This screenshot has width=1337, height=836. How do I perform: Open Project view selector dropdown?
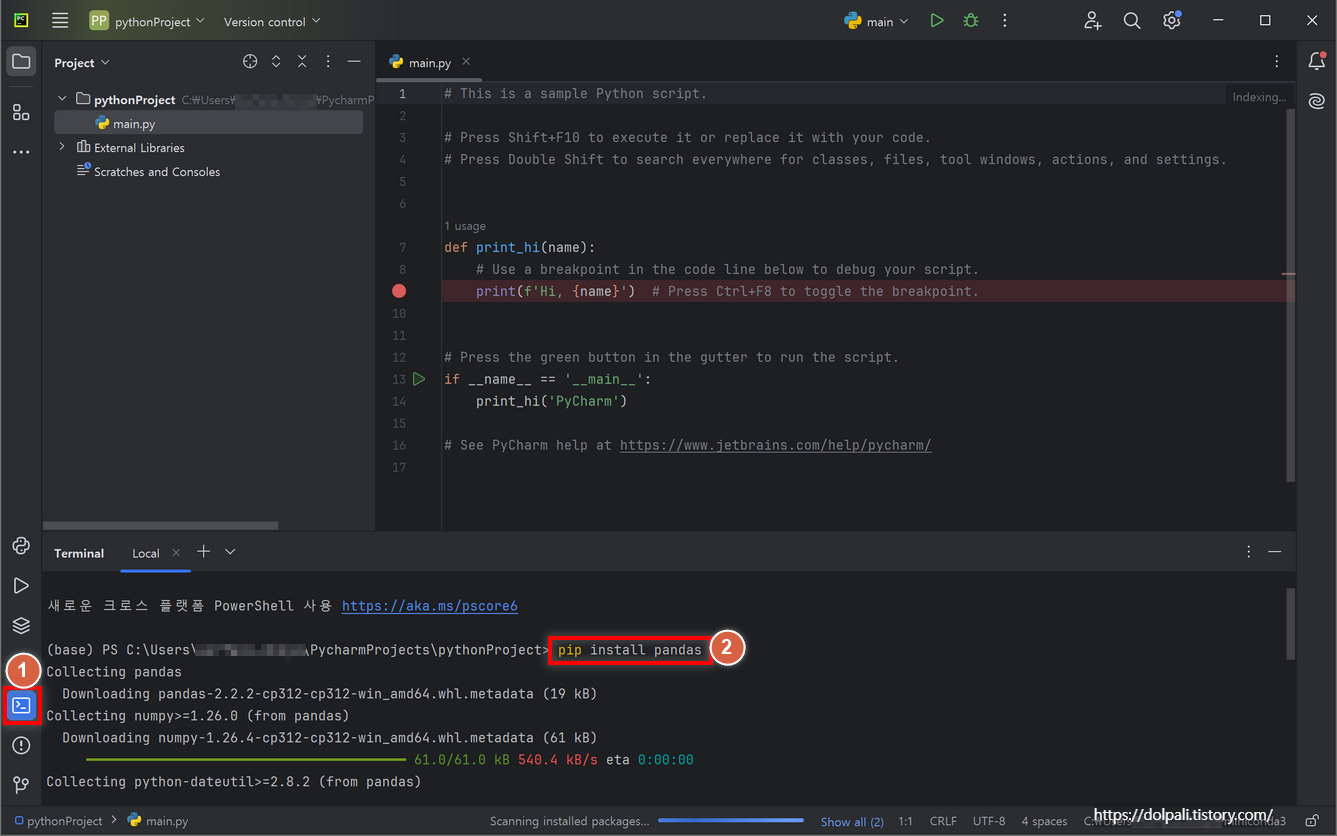coord(82,62)
